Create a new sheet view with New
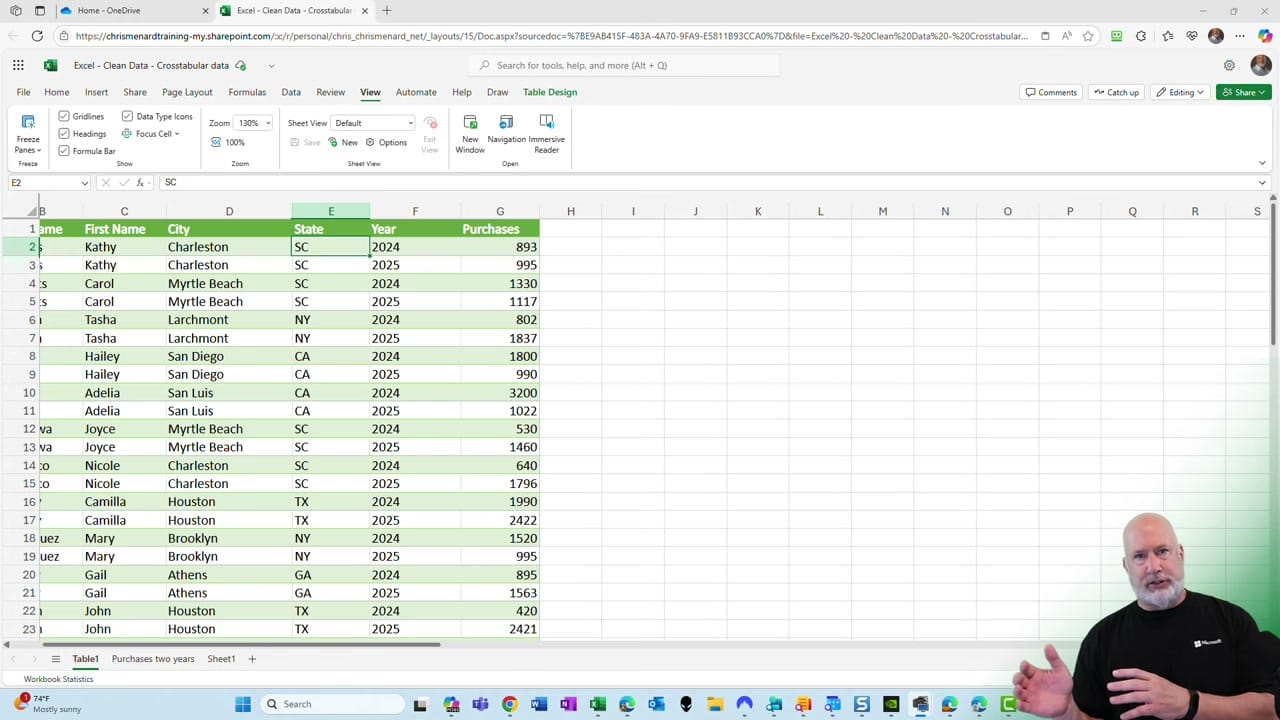 pyautogui.click(x=344, y=142)
